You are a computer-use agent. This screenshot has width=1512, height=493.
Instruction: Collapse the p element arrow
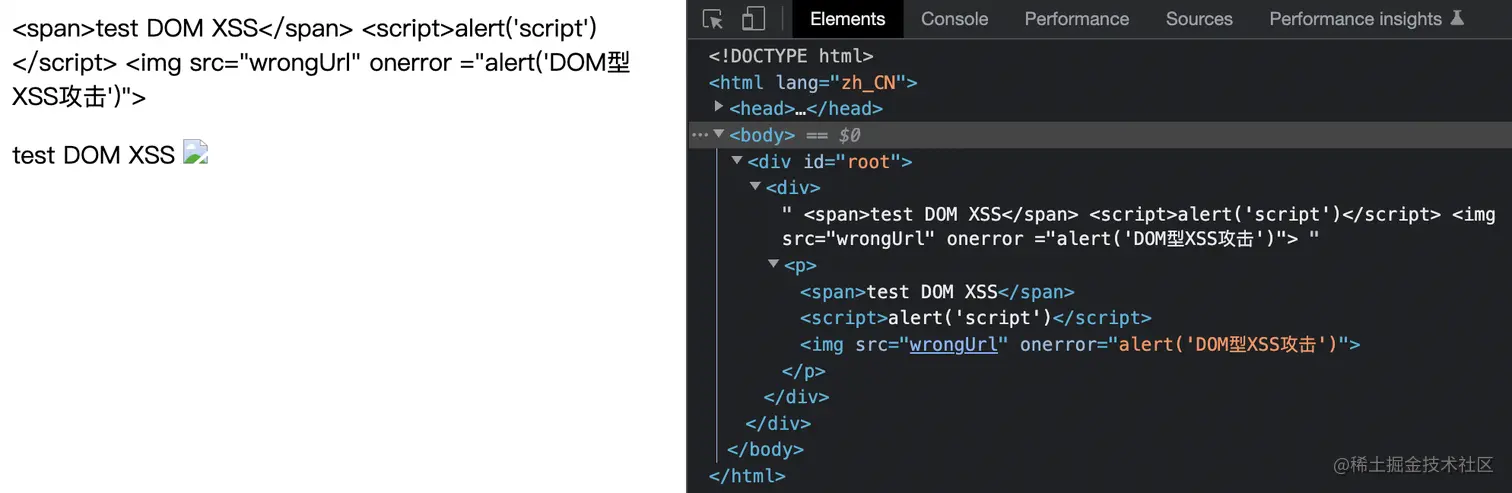coord(773,264)
